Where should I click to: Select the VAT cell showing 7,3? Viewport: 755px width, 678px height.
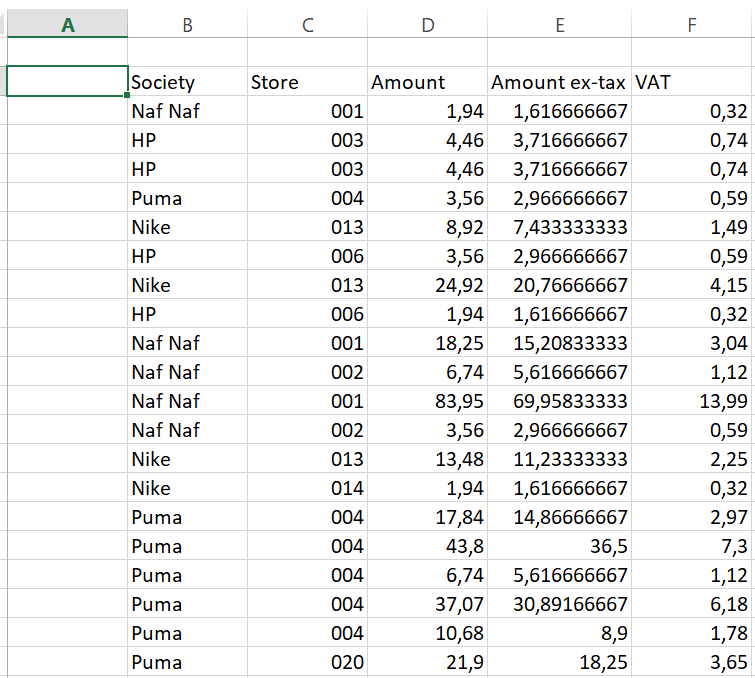pyautogui.click(x=692, y=546)
